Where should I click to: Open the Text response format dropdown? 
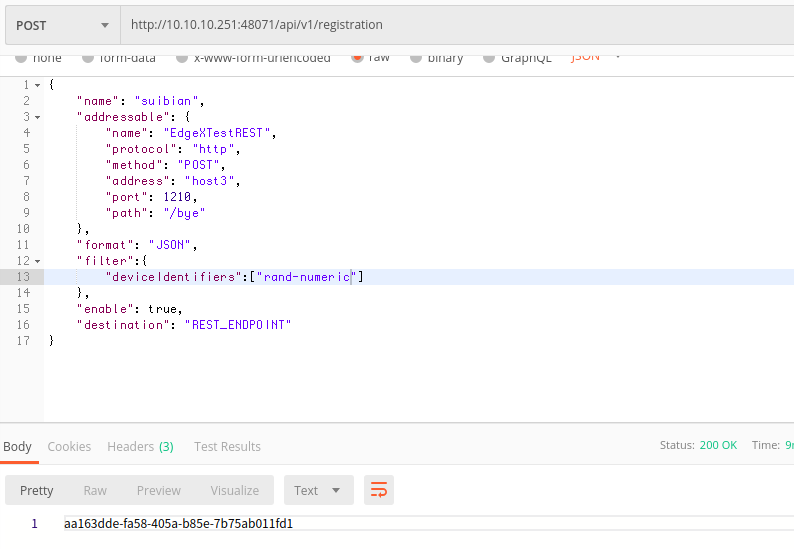click(x=317, y=490)
